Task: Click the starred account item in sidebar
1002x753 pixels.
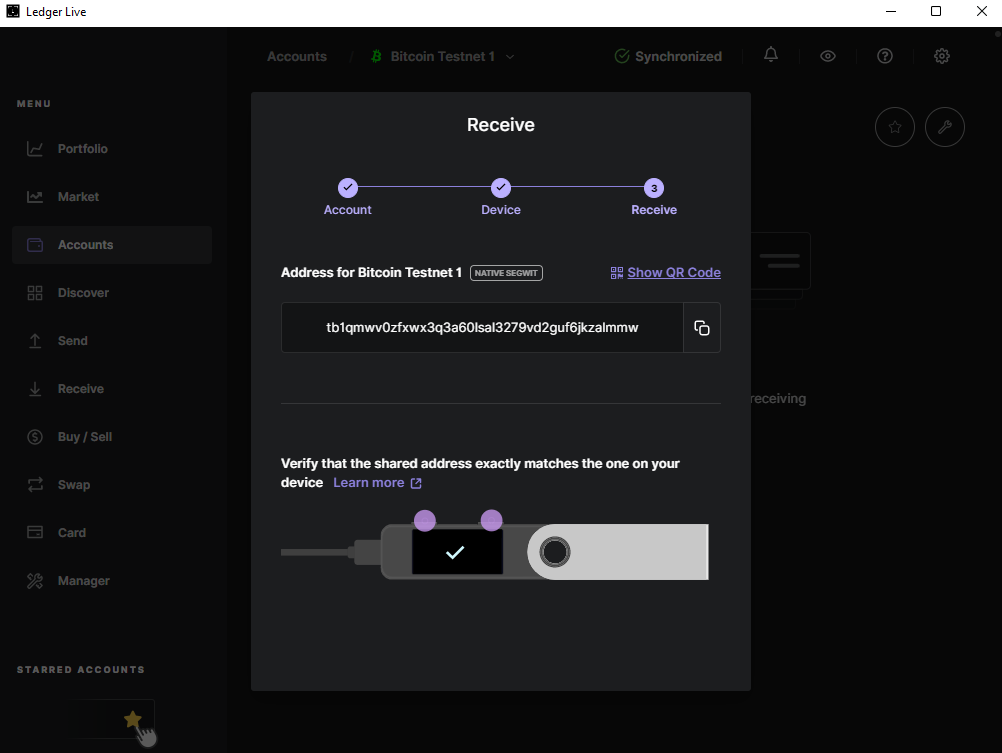Action: pyautogui.click(x=118, y=719)
